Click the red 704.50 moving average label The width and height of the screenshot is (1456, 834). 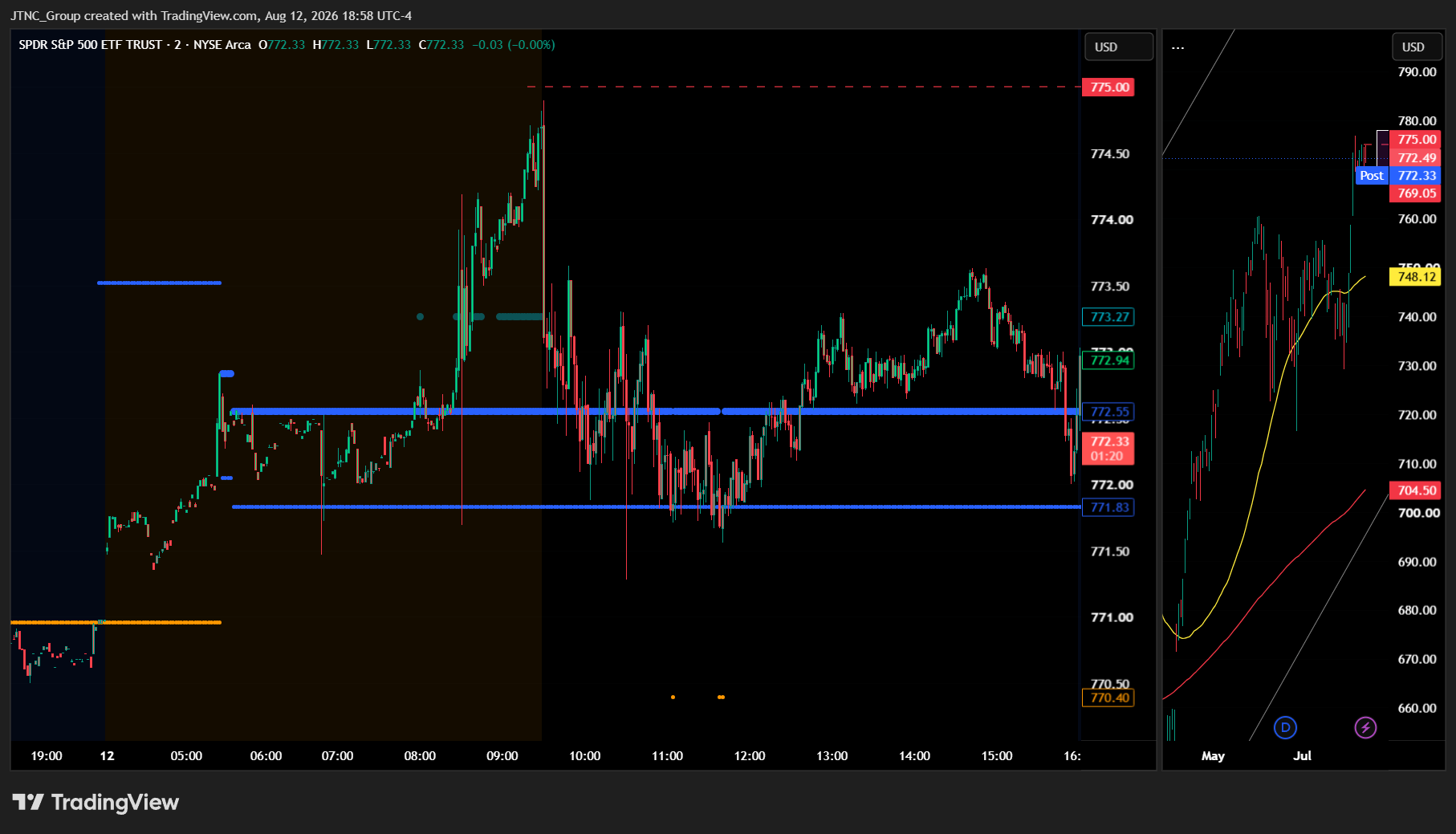[x=1415, y=490]
